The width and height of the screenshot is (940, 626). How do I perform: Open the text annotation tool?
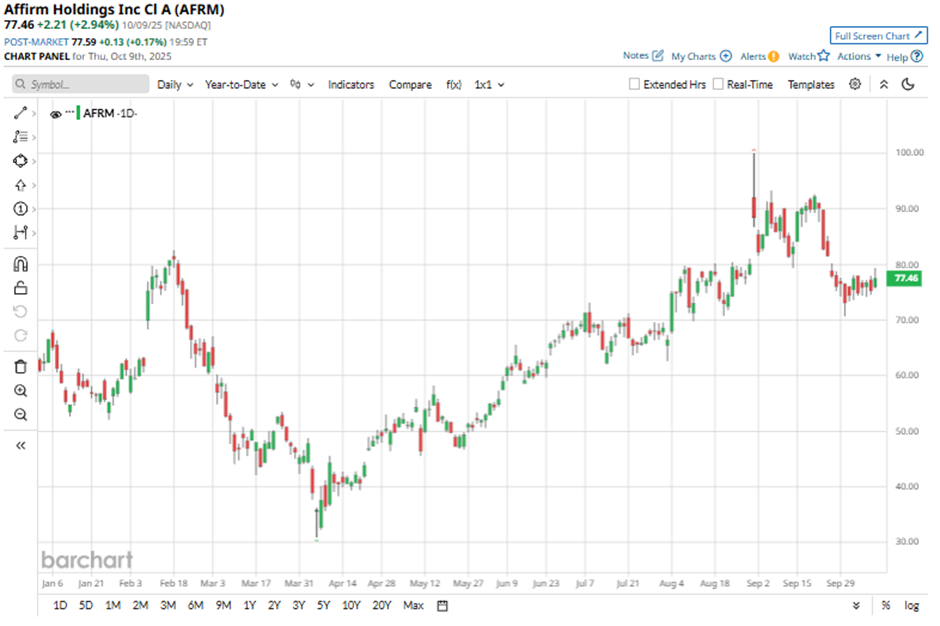20,137
